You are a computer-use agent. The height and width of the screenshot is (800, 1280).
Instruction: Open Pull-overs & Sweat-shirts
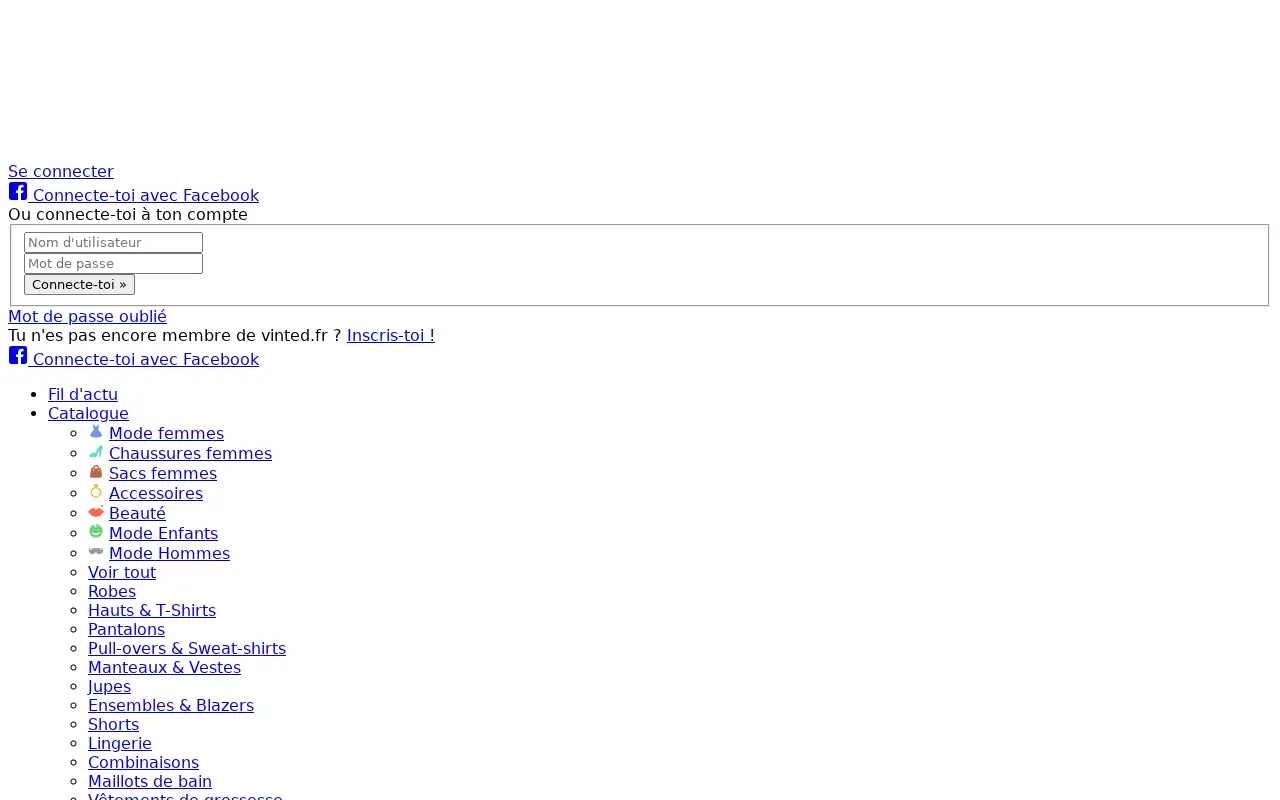click(x=187, y=649)
